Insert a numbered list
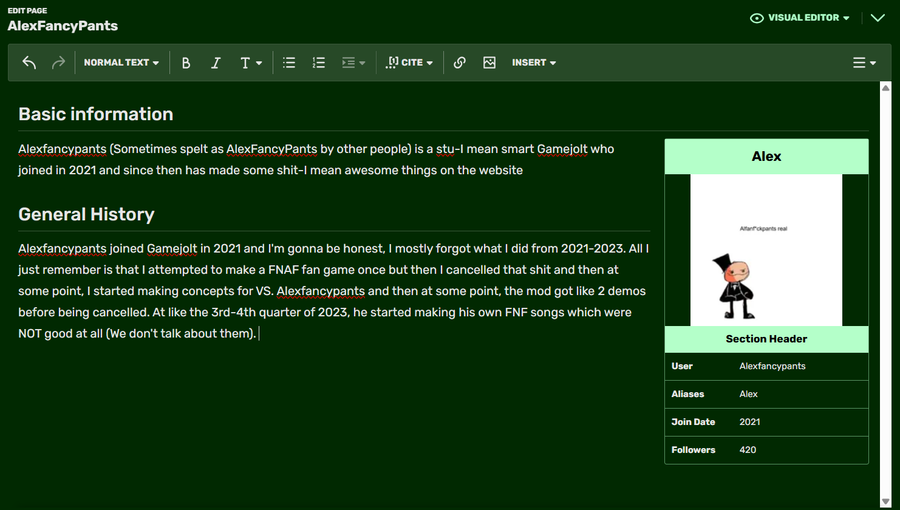Image resolution: width=900 pixels, height=510 pixels. pyautogui.click(x=319, y=63)
